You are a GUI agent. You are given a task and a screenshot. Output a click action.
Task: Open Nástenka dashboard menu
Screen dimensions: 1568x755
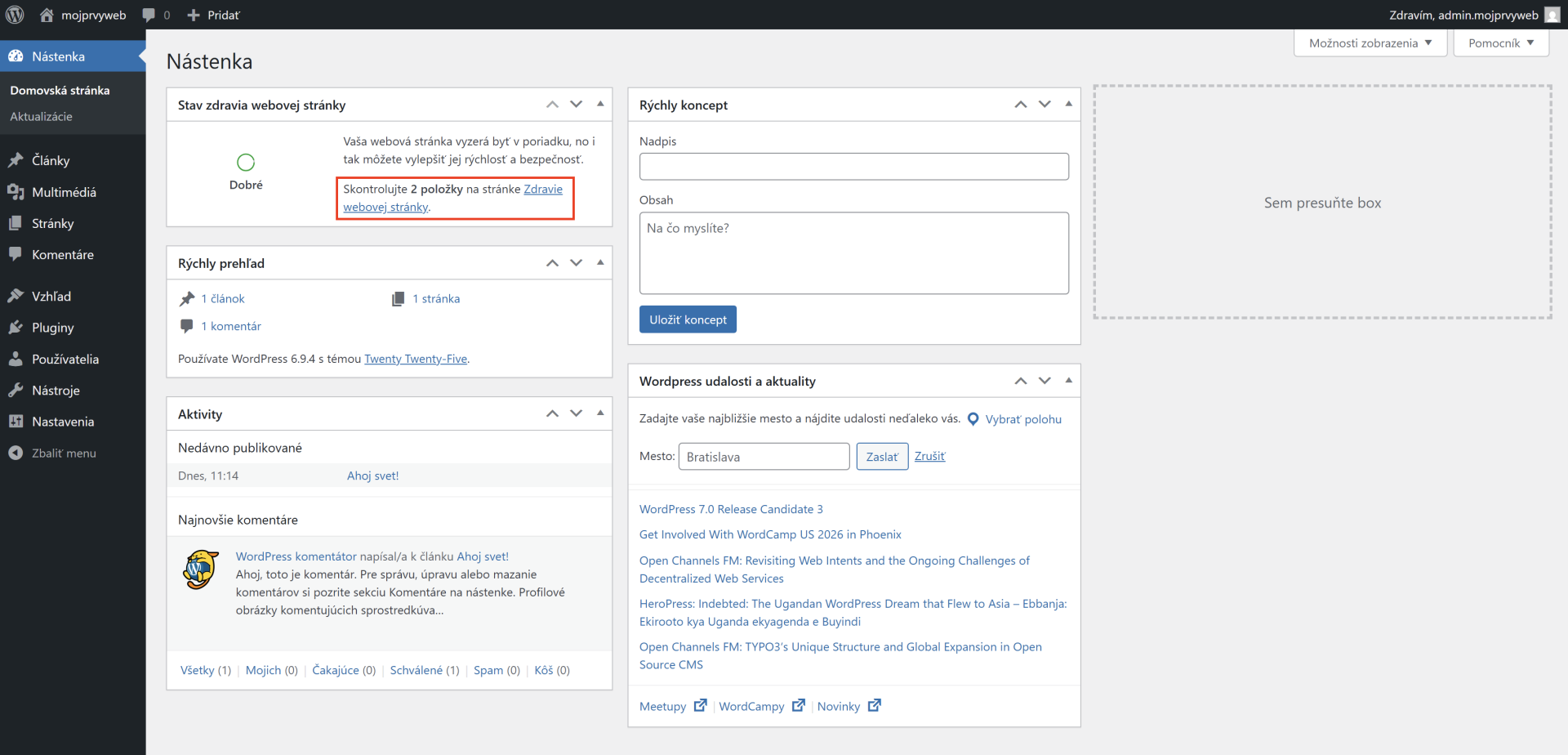click(73, 56)
